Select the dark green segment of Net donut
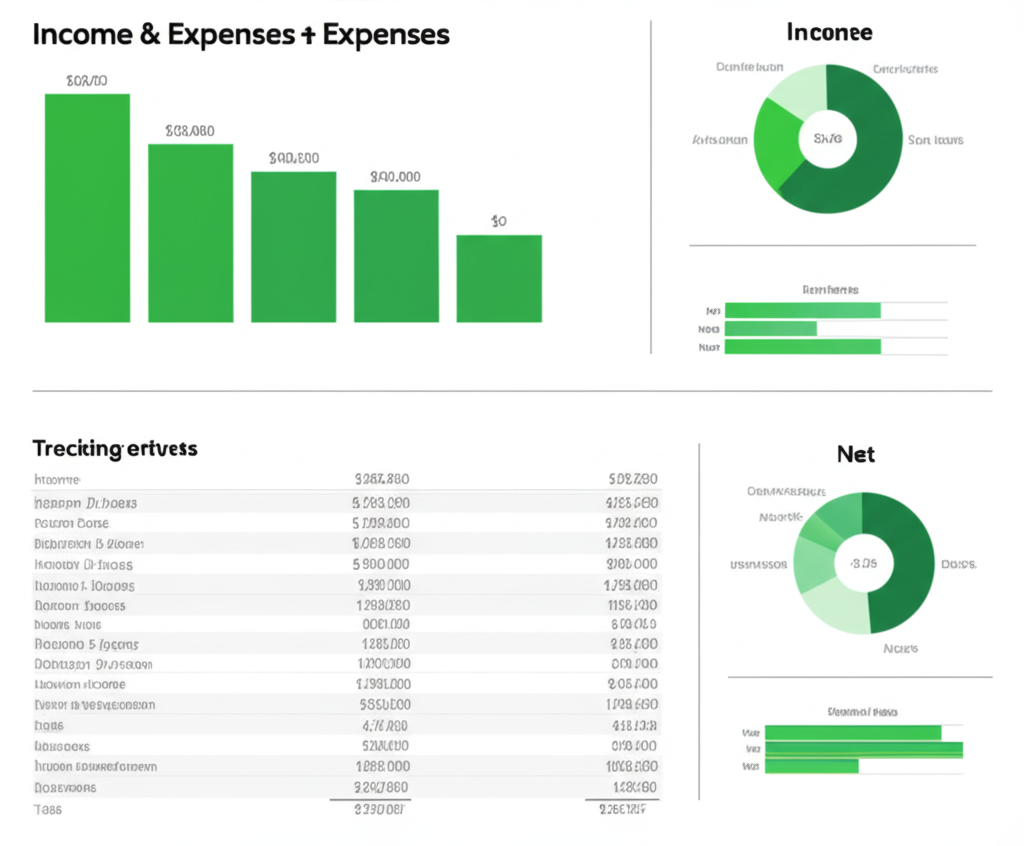 900,560
